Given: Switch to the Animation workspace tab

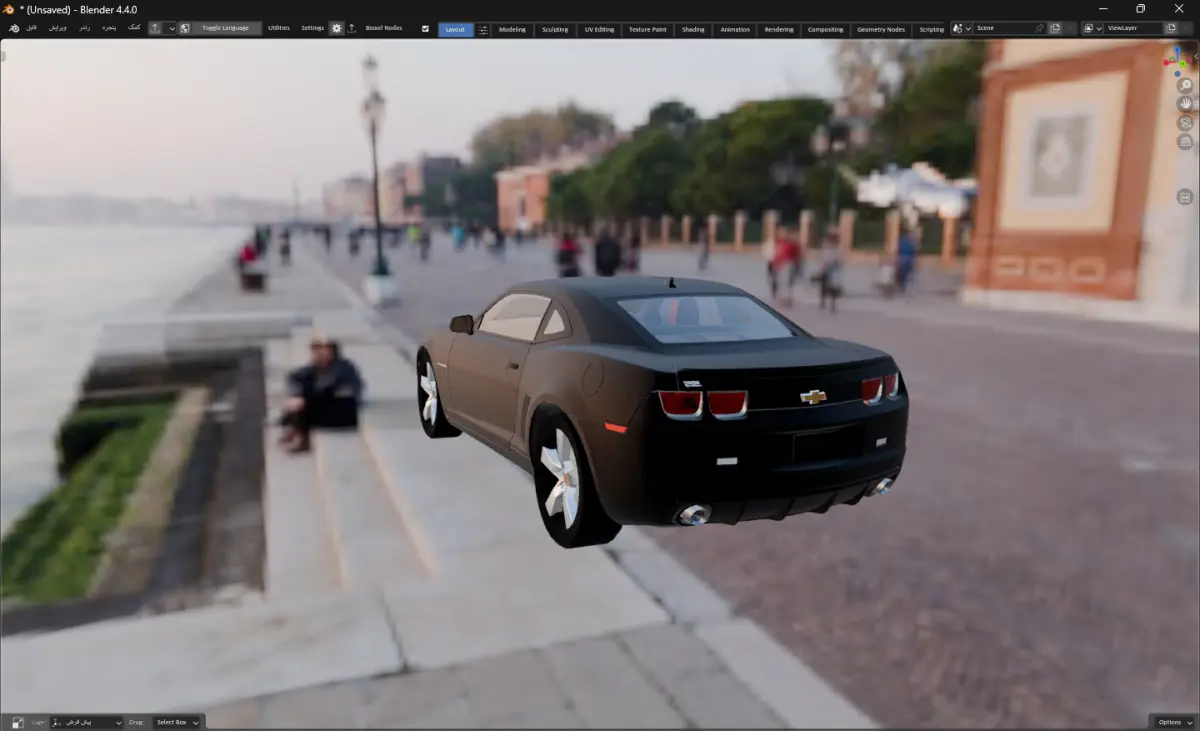Looking at the screenshot, I should coord(735,30).
